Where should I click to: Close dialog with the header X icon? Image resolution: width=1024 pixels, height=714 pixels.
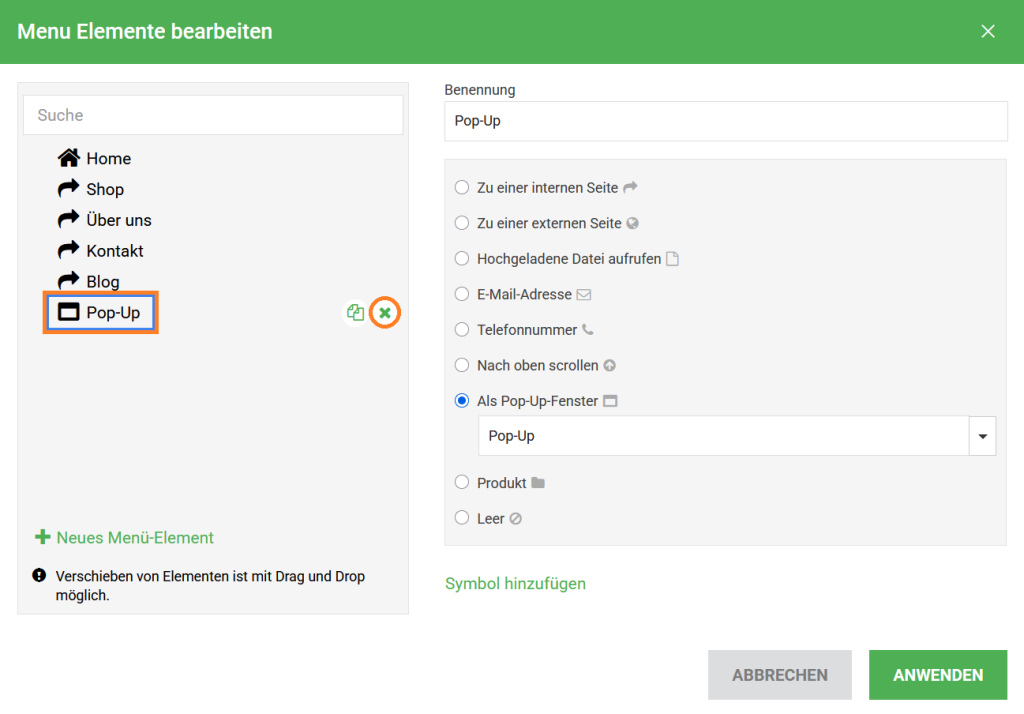[988, 31]
